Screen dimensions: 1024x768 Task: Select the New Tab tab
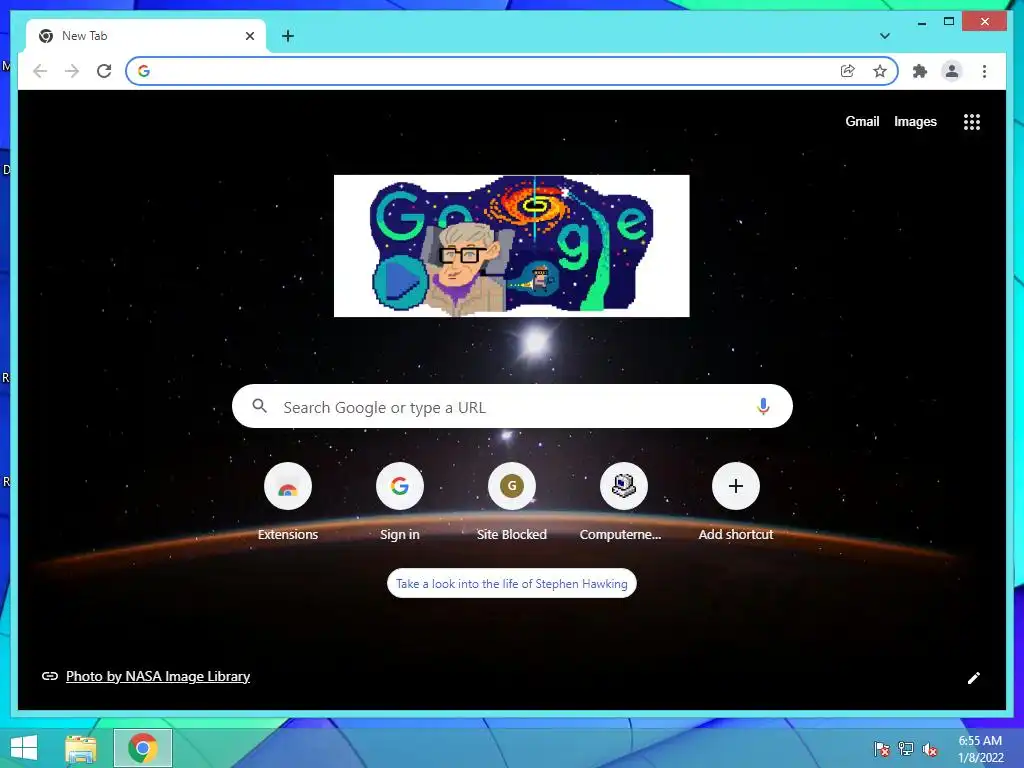(x=146, y=36)
